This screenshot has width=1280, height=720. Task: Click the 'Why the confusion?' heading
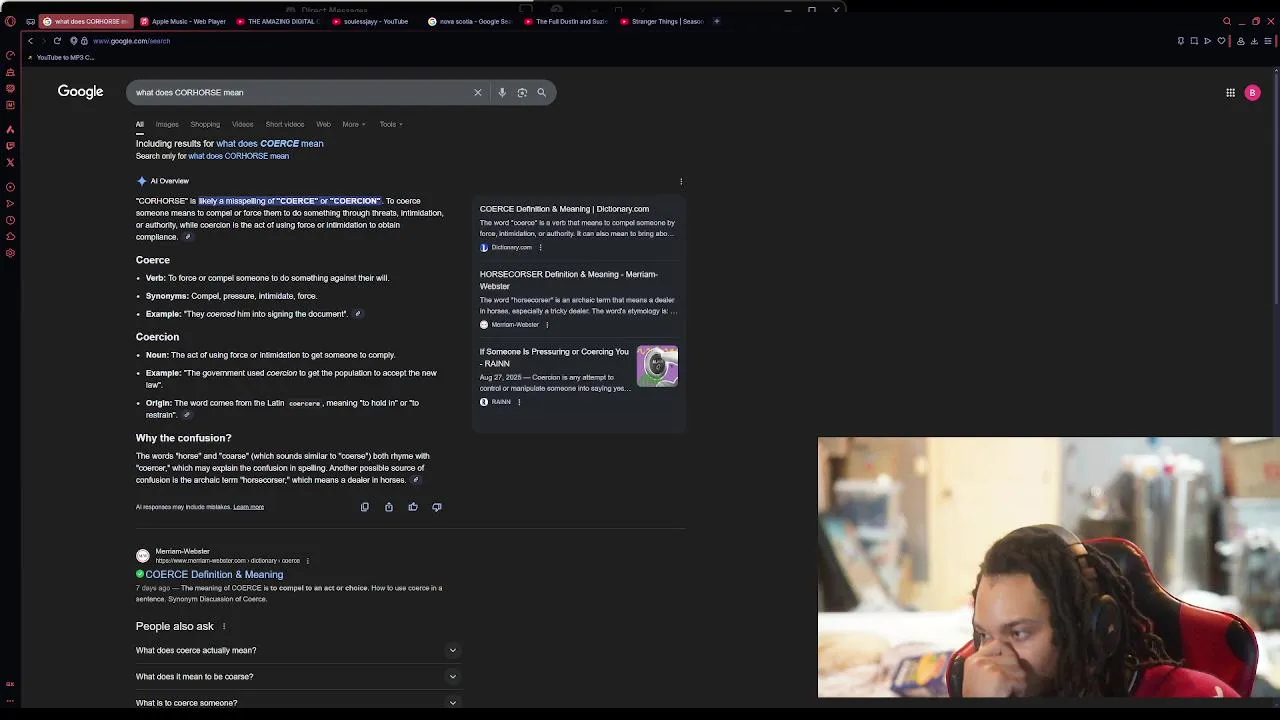click(x=183, y=438)
